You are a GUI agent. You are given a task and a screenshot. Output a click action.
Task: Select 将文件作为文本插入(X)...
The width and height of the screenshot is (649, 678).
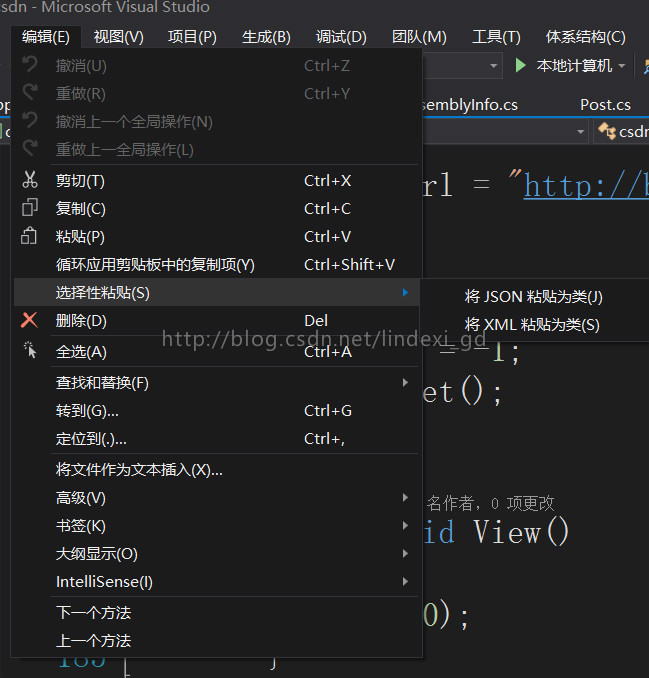(217, 470)
